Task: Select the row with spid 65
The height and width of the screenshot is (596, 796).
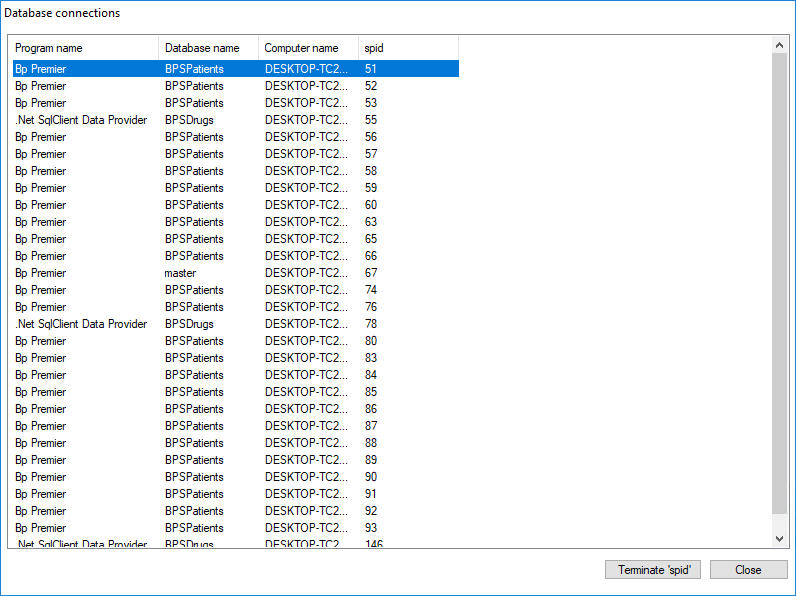Action: pyautogui.click(x=236, y=239)
